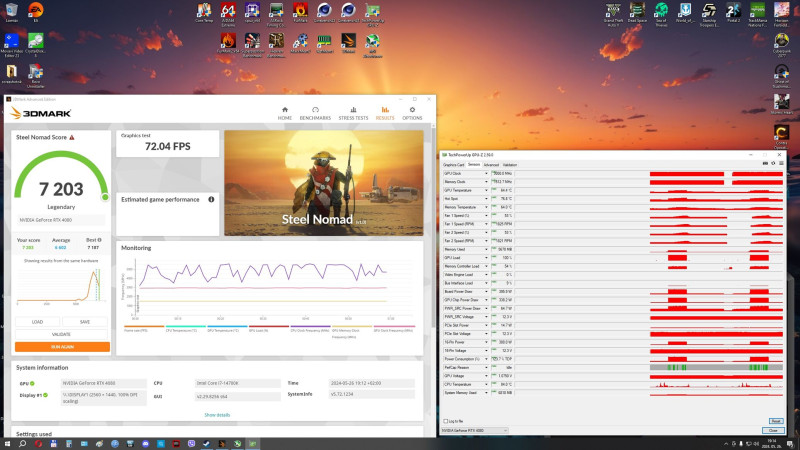Open the NVIDIA GeForce RTX 4080 selector in GPU-Z
Viewport: 800px width, 450px height.
[474, 431]
